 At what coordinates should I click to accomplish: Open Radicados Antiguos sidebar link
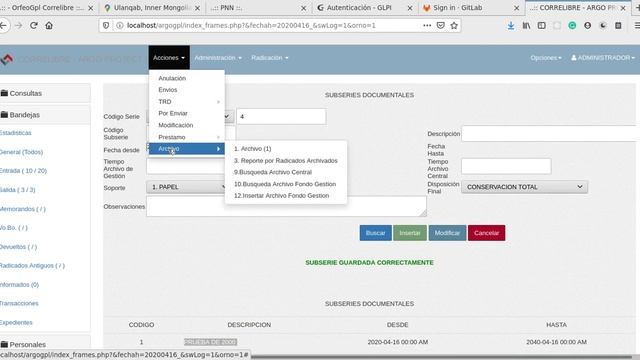tap(32, 266)
